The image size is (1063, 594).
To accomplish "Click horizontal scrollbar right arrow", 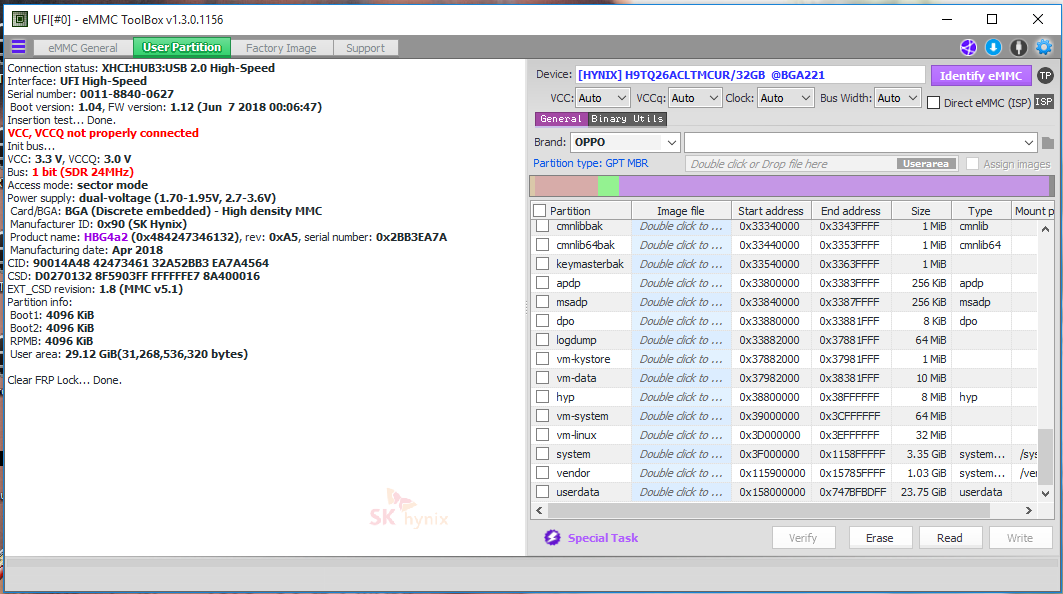I will (1028, 511).
